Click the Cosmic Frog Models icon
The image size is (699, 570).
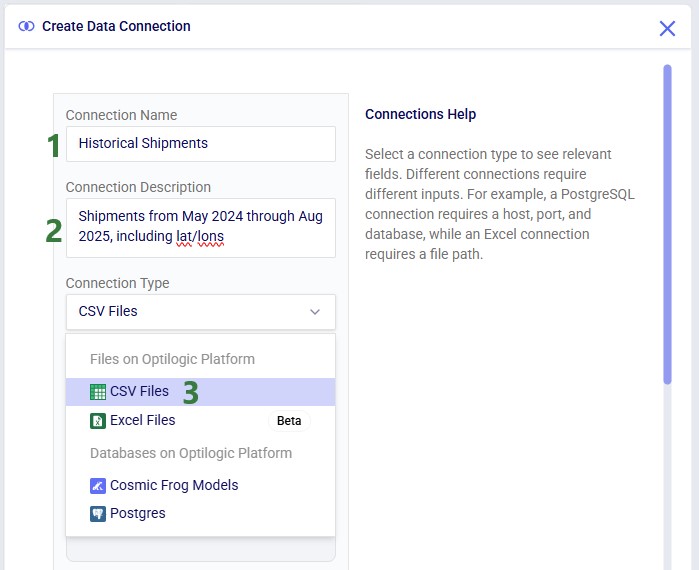[x=98, y=485]
